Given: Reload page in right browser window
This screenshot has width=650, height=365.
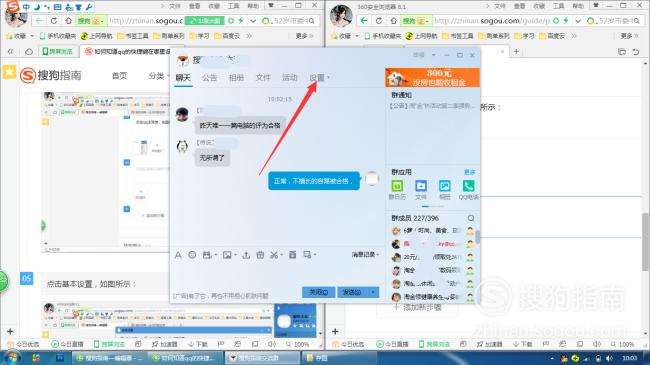Looking at the screenshot, I should [x=379, y=21].
